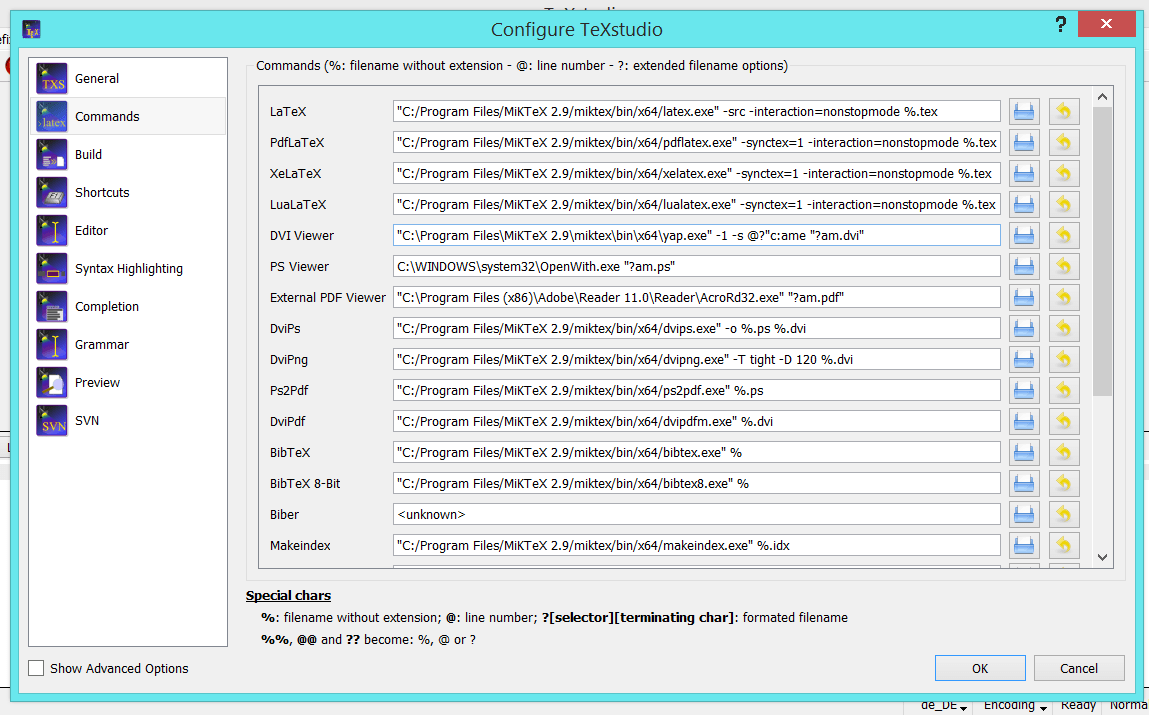The image size is (1149, 715).
Task: Open the Shortcuts settings page
Action: tap(128, 193)
